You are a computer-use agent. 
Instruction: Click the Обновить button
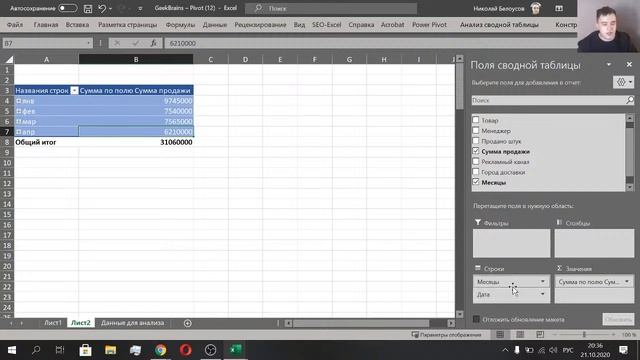tap(618, 319)
